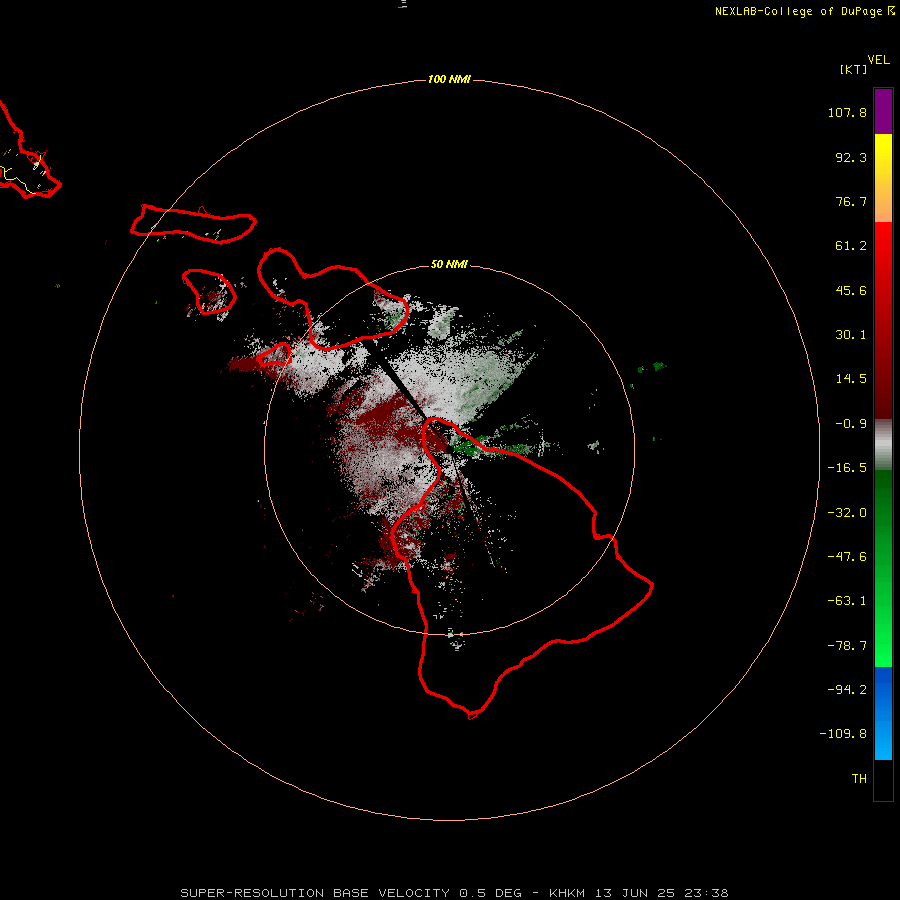Image resolution: width=900 pixels, height=900 pixels.
Task: Pick the purple segment of the velocity bar
Action: tap(883, 111)
